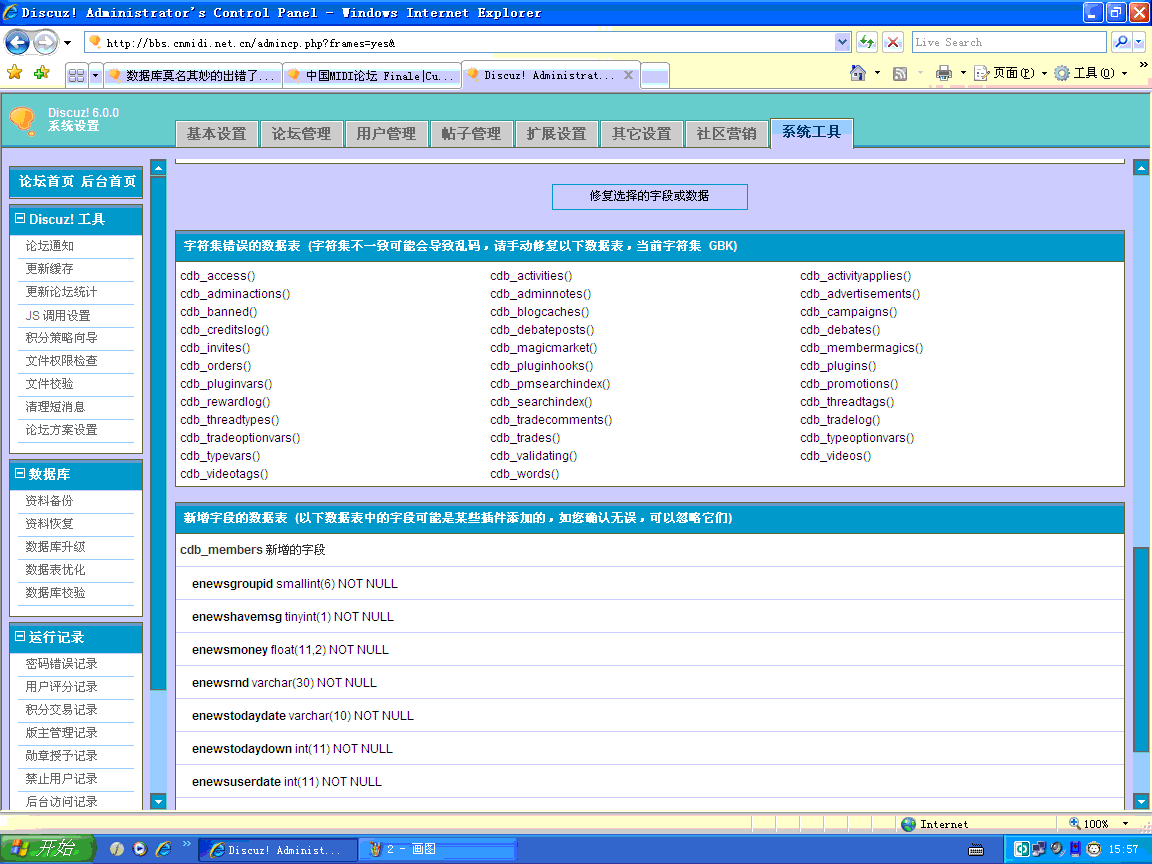This screenshot has height=864, width=1152.
Task: Open the search provider options dropdown
Action: (x=1139, y=42)
